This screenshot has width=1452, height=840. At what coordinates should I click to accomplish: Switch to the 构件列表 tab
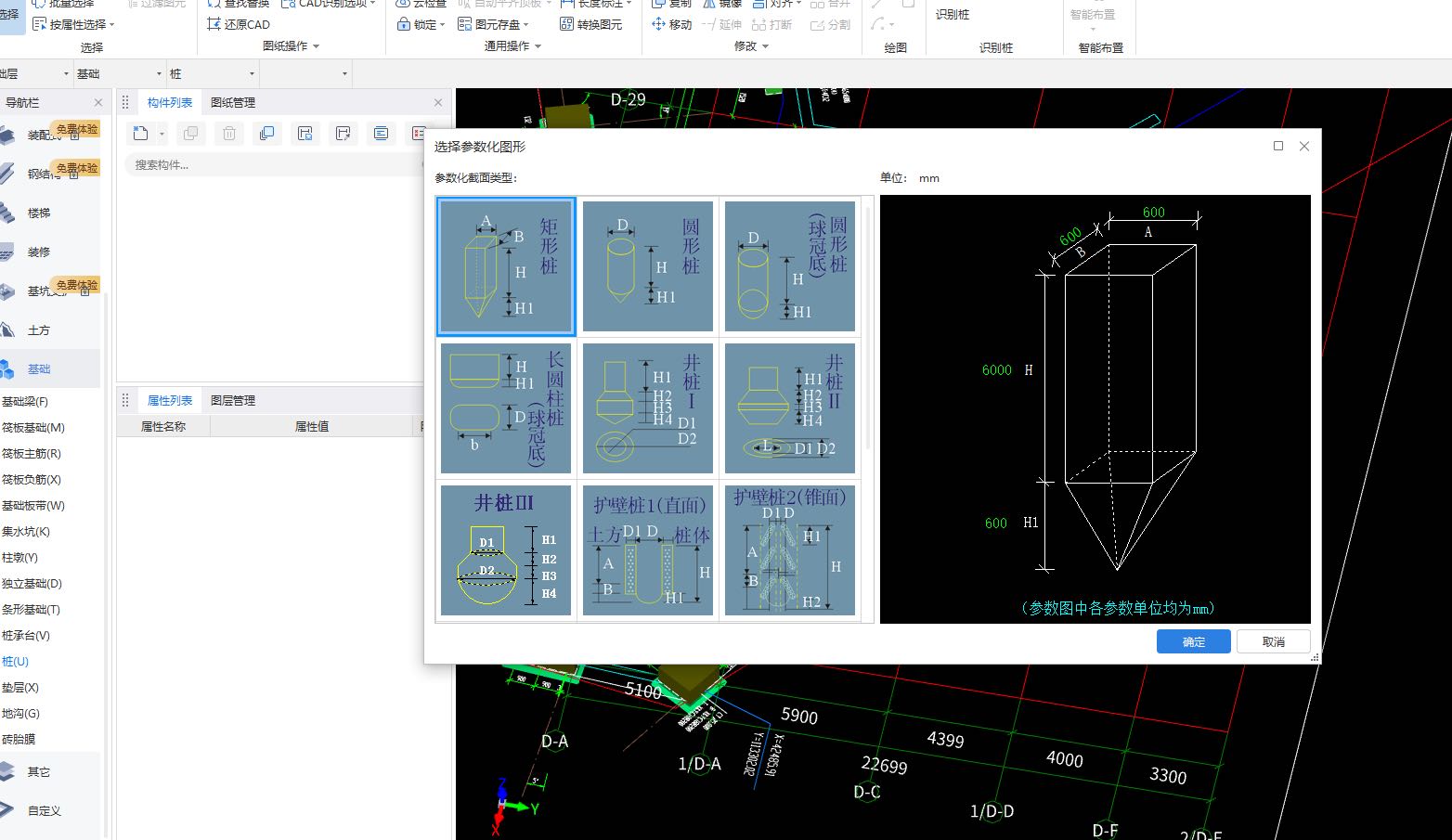pos(170,102)
